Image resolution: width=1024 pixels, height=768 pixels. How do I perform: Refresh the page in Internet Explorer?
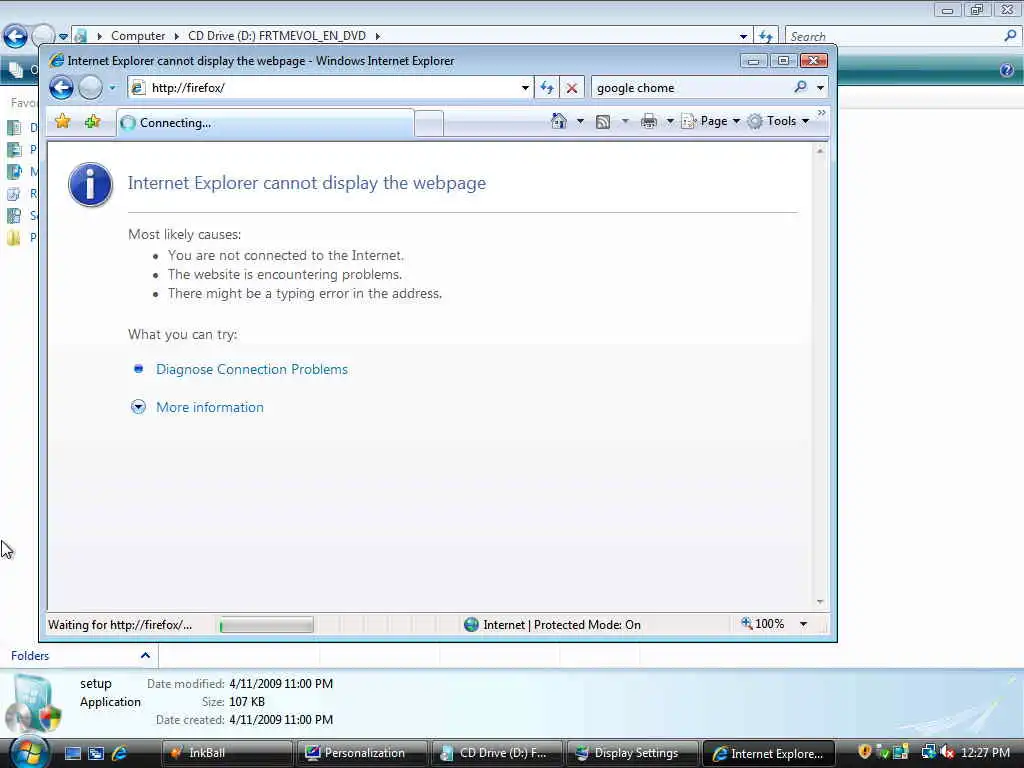click(x=547, y=88)
